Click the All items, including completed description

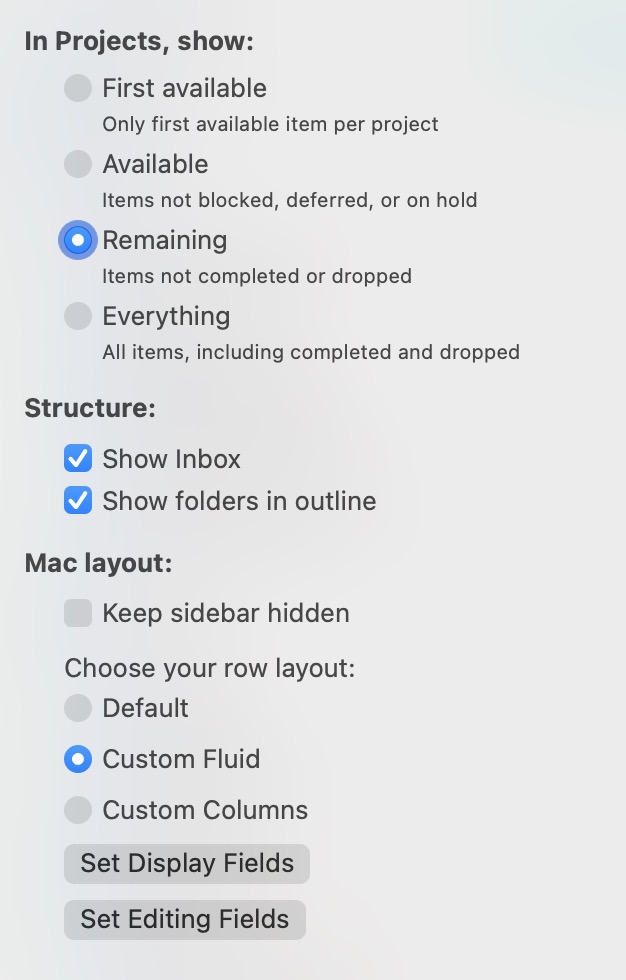coord(310,352)
